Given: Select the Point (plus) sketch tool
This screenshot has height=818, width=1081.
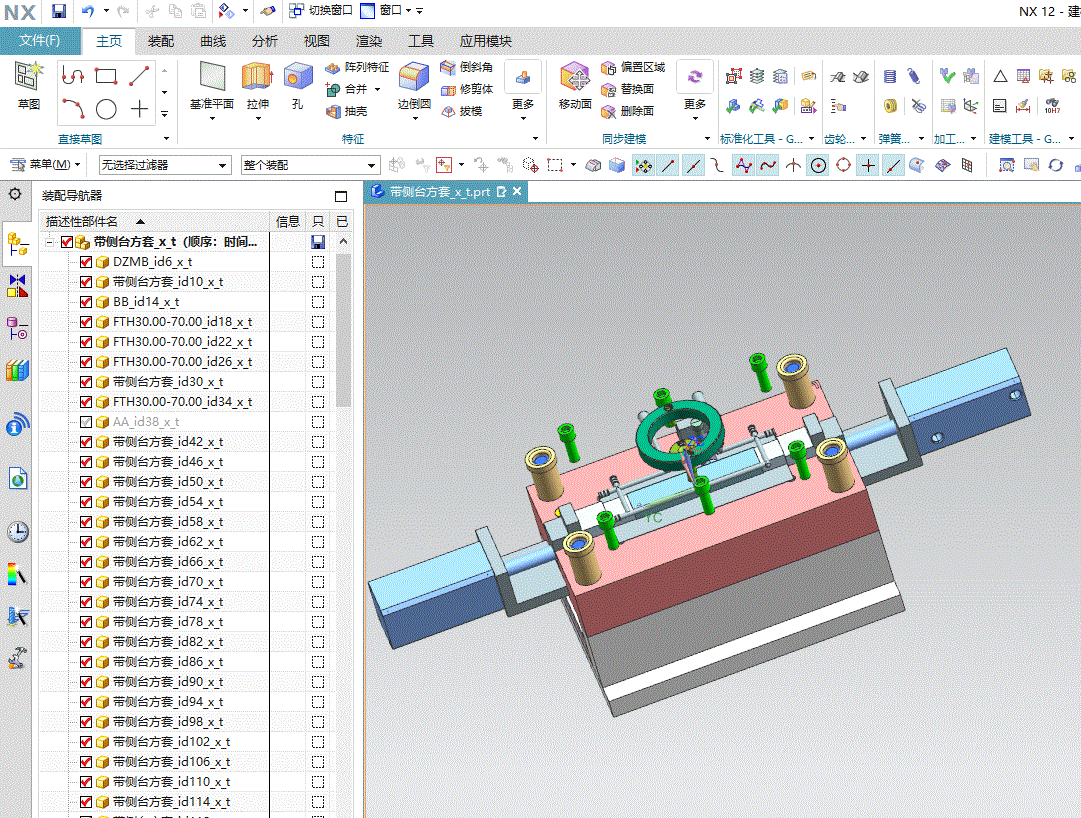Looking at the screenshot, I should [x=139, y=109].
